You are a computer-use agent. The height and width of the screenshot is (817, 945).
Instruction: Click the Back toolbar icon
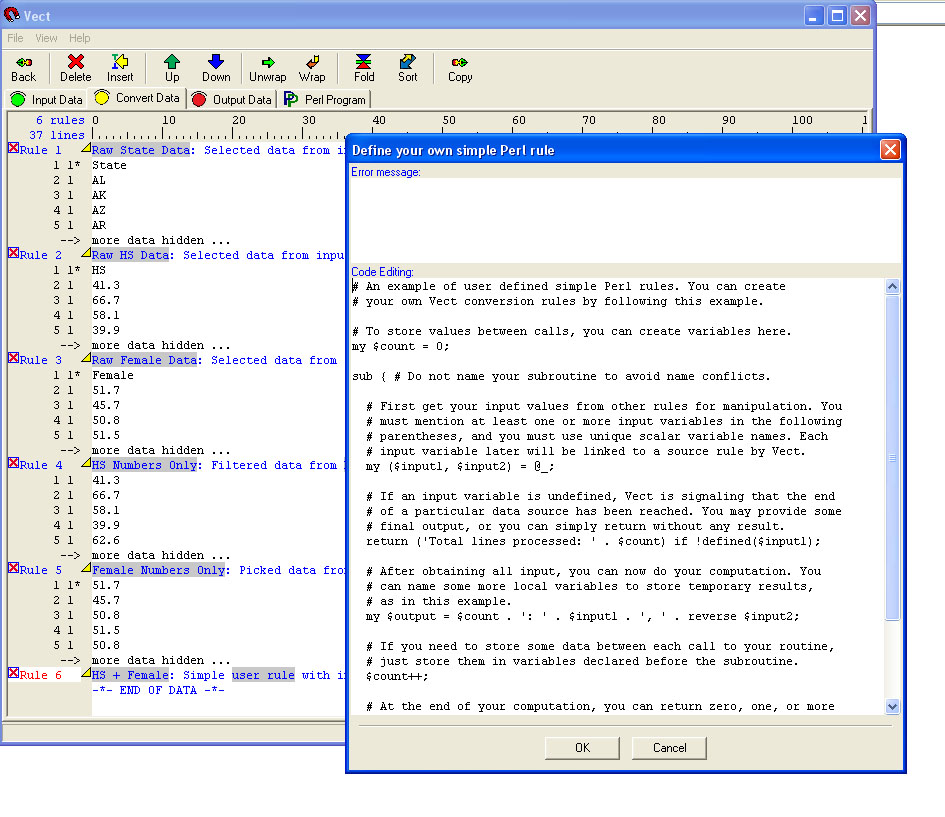[24, 68]
